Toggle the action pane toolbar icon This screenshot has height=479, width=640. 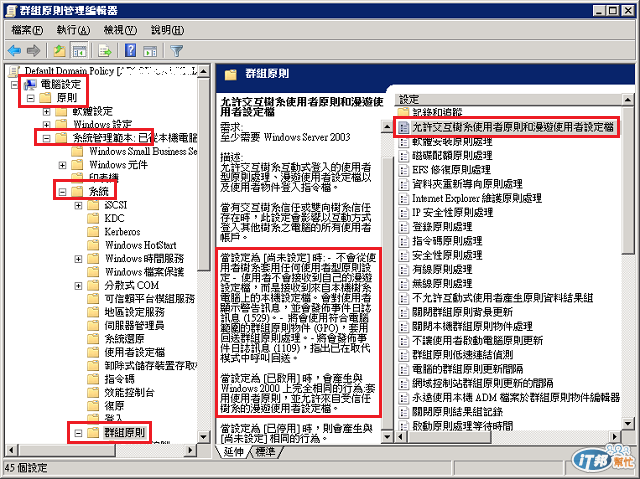coord(150,51)
